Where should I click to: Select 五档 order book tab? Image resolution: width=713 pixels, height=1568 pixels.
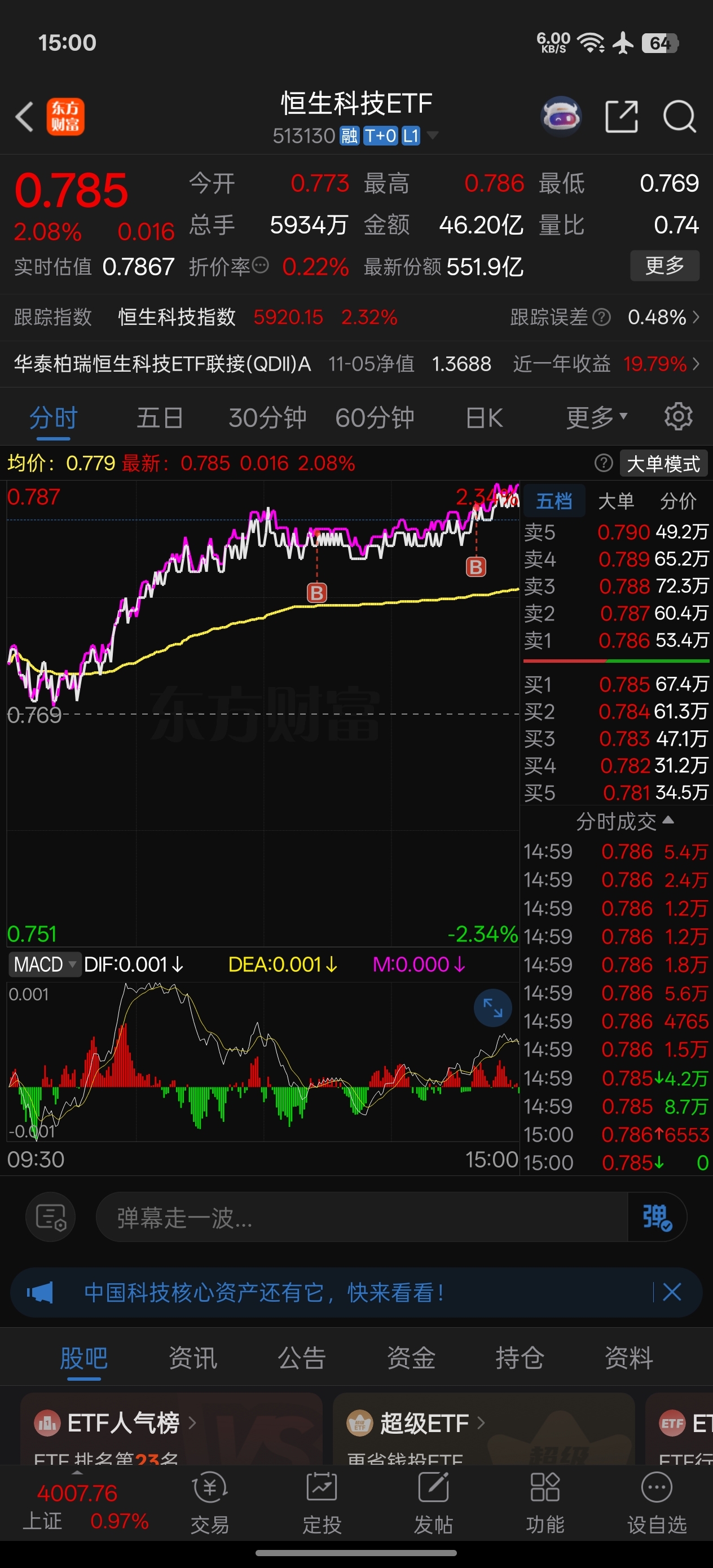point(554,501)
